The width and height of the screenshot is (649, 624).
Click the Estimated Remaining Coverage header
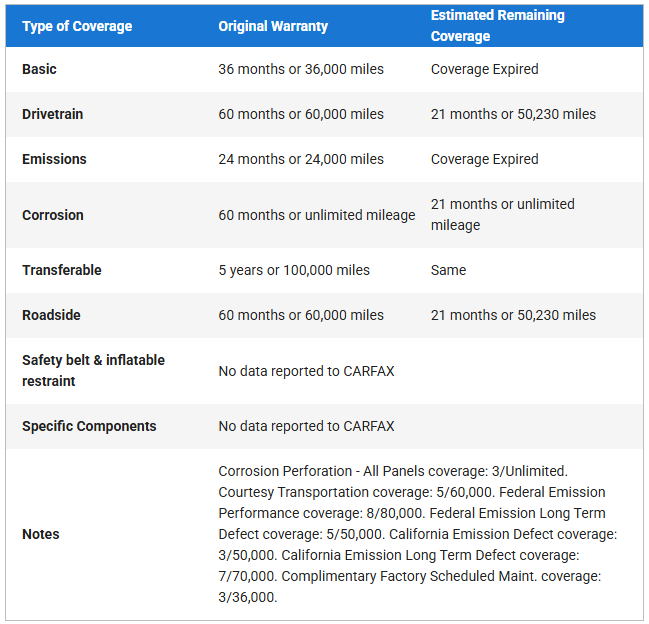pos(498,26)
